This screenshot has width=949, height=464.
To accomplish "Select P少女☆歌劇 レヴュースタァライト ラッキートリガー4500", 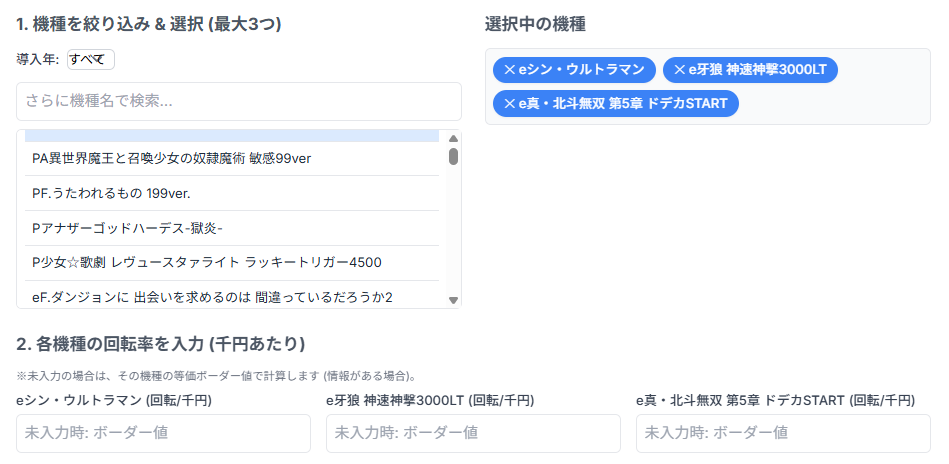I will pos(232,263).
